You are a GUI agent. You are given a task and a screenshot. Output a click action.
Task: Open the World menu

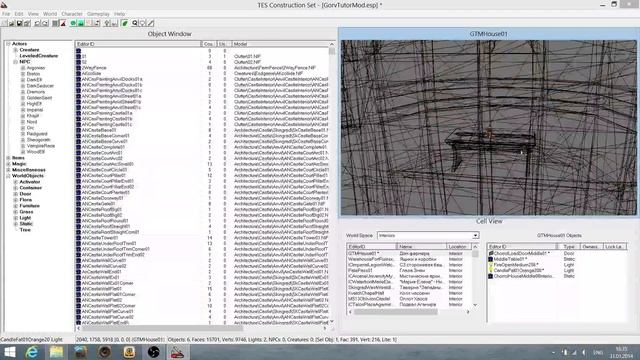pyautogui.click(x=50, y=14)
